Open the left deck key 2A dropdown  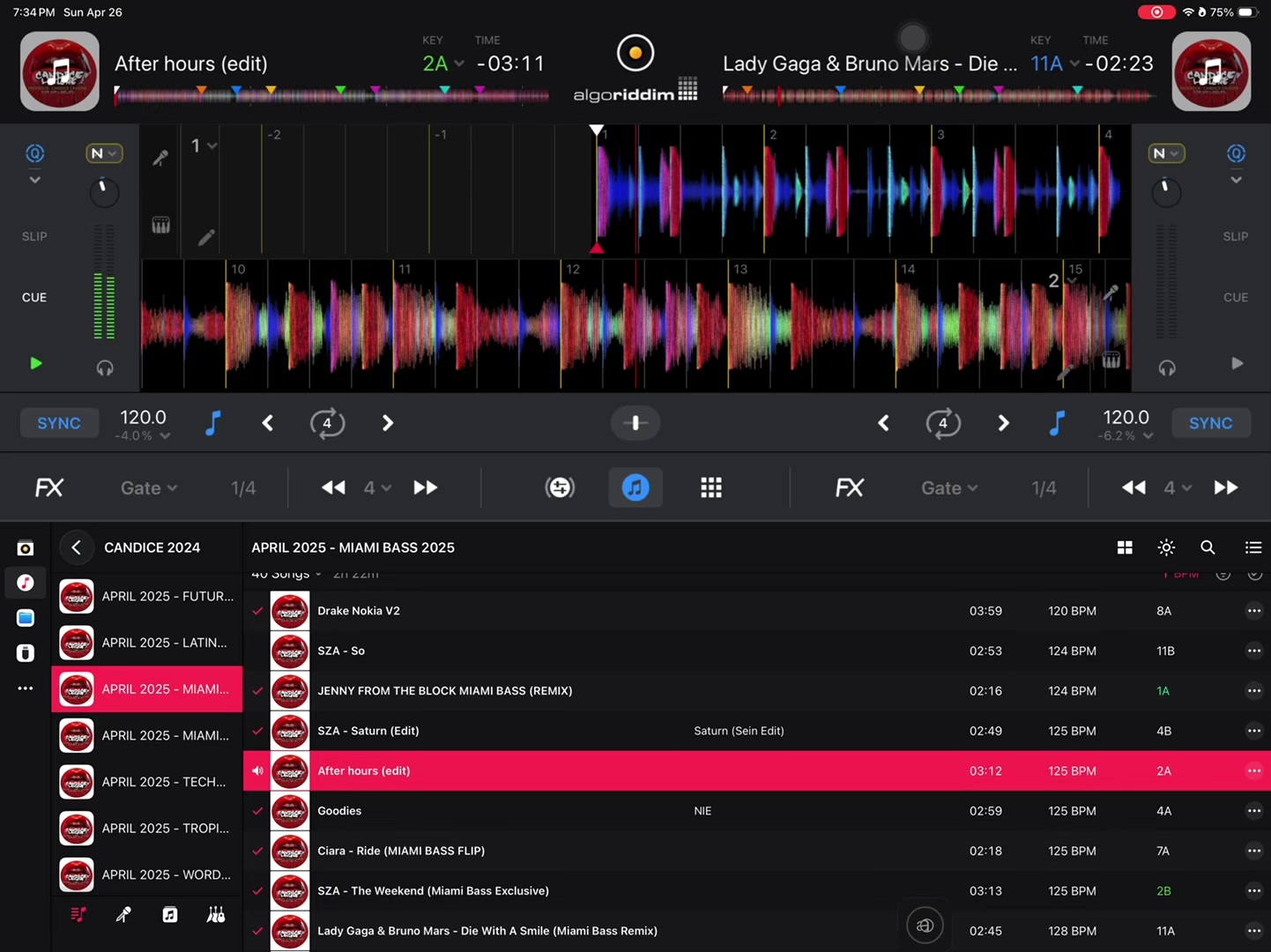443,63
